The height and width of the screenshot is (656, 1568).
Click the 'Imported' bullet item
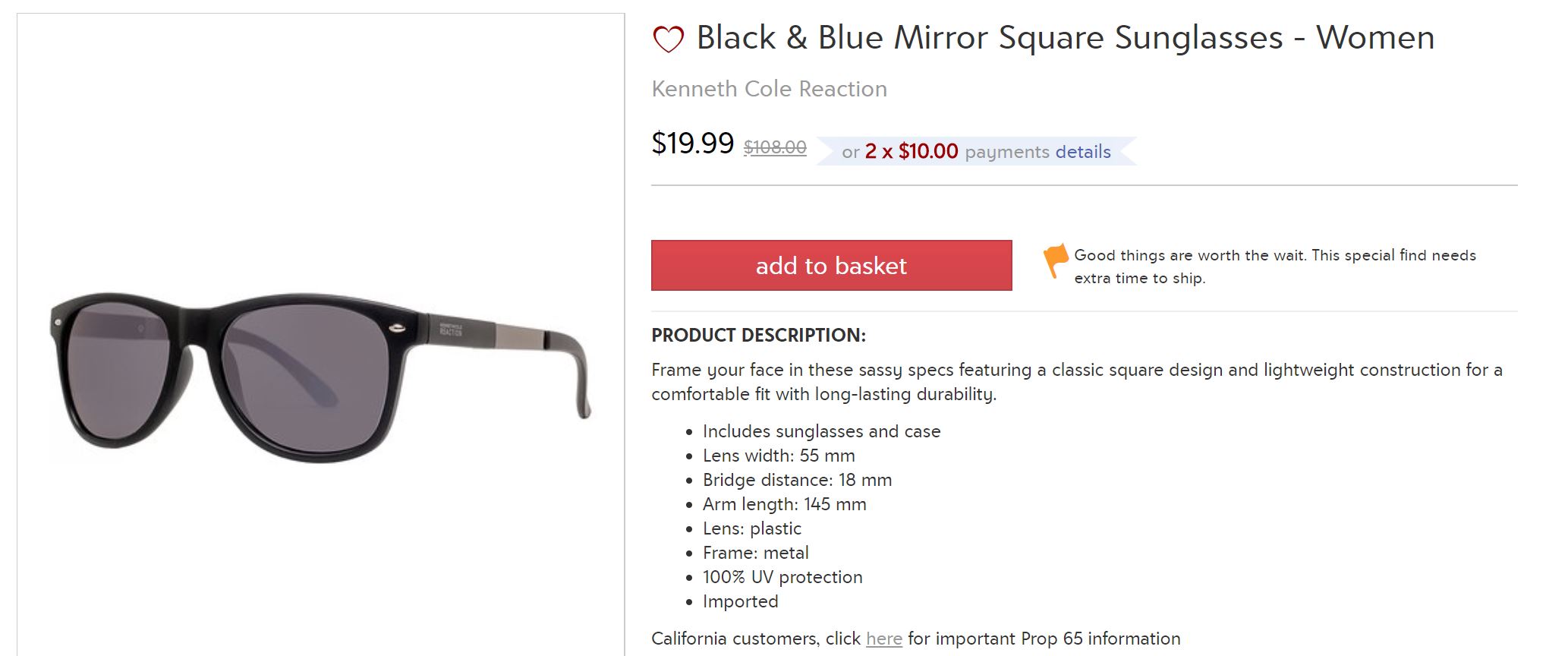point(740,601)
